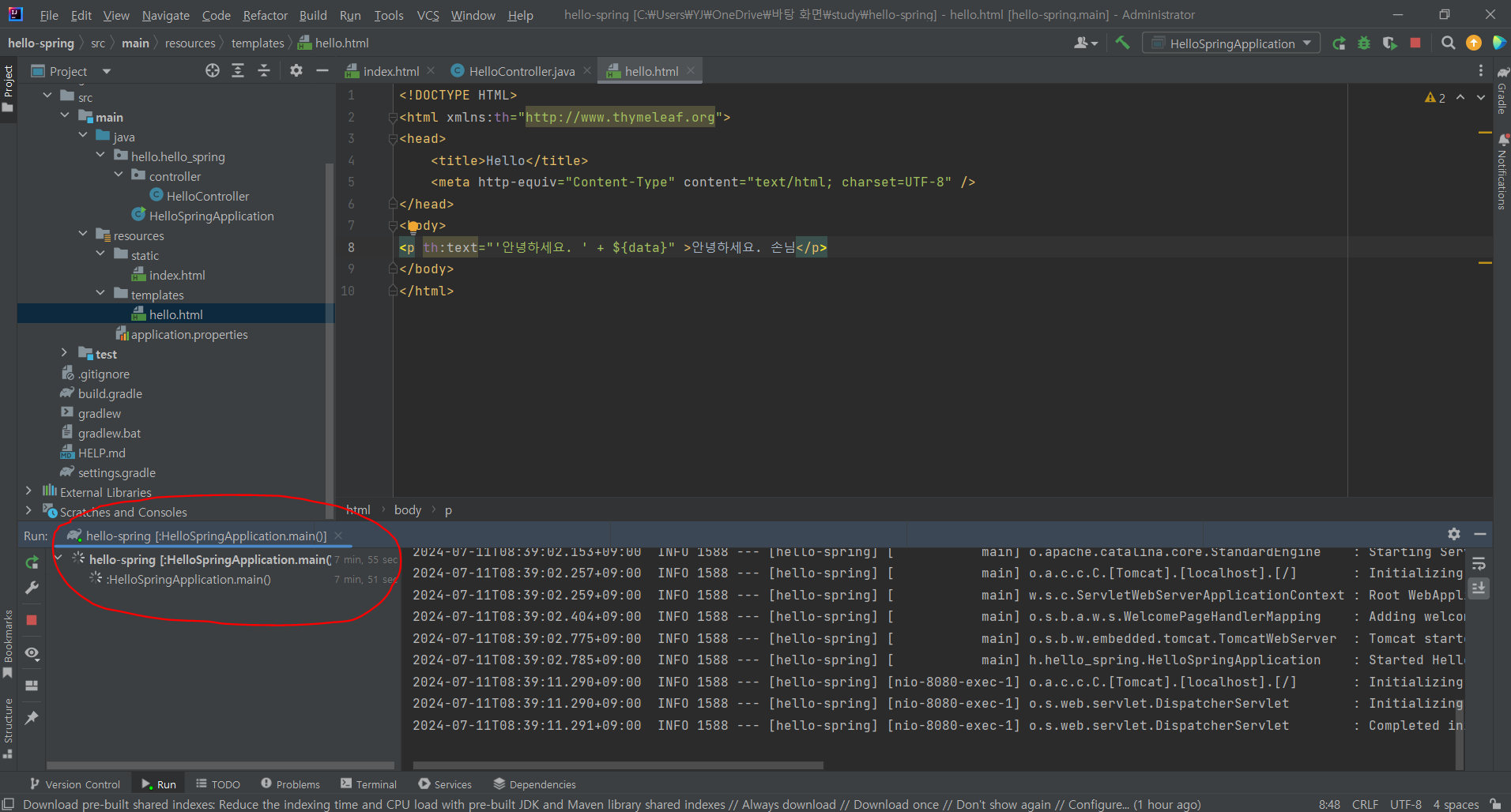1511x812 pixels.
Task: Hide the Project tool window
Action: tap(322, 71)
